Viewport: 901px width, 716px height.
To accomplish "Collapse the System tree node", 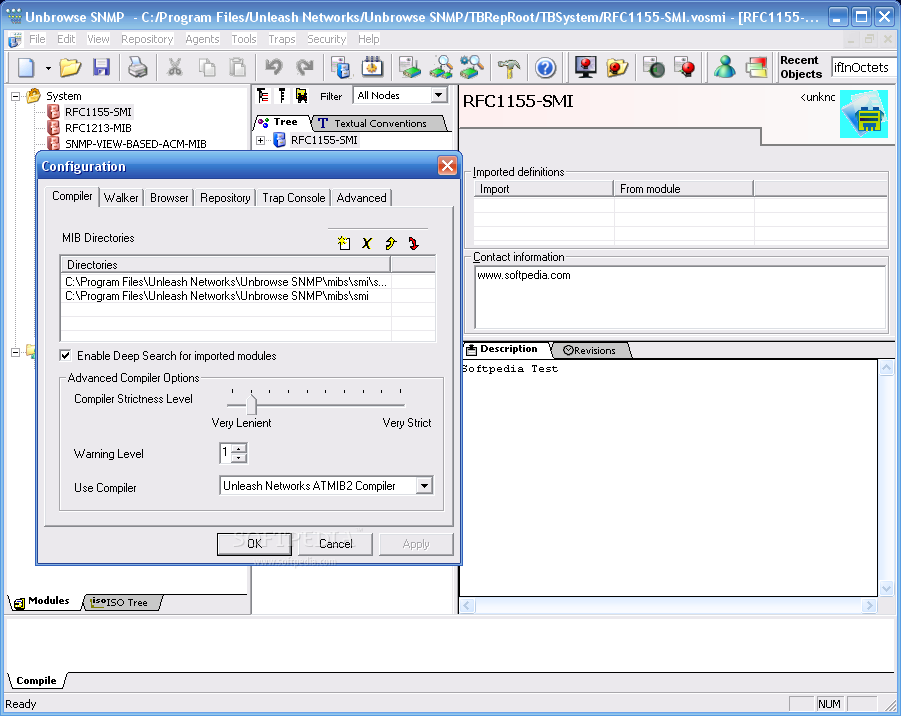I will 16,96.
